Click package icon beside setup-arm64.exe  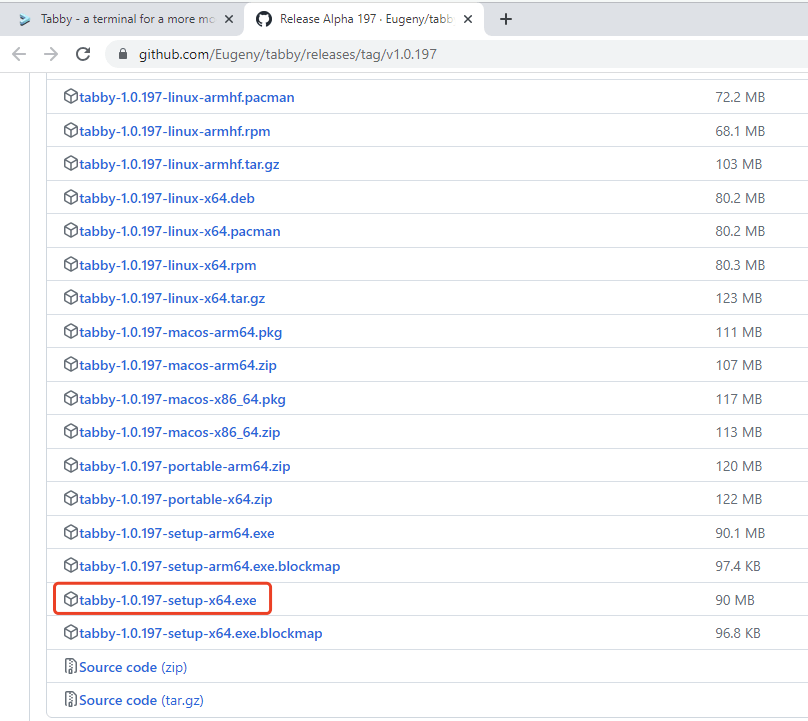[x=71, y=532]
